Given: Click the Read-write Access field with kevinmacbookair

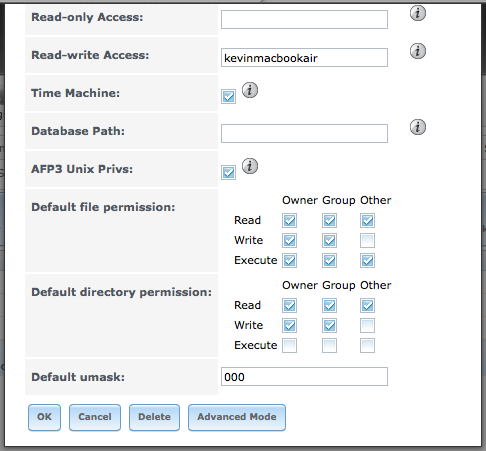Looking at the screenshot, I should [x=304, y=57].
